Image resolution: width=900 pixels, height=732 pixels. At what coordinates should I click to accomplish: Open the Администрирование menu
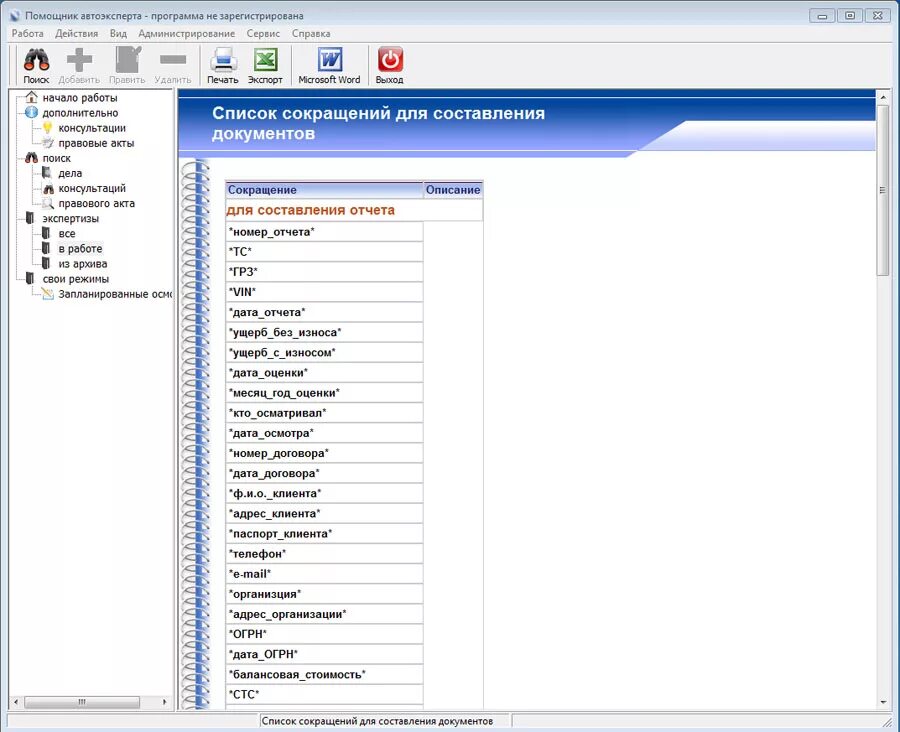187,33
